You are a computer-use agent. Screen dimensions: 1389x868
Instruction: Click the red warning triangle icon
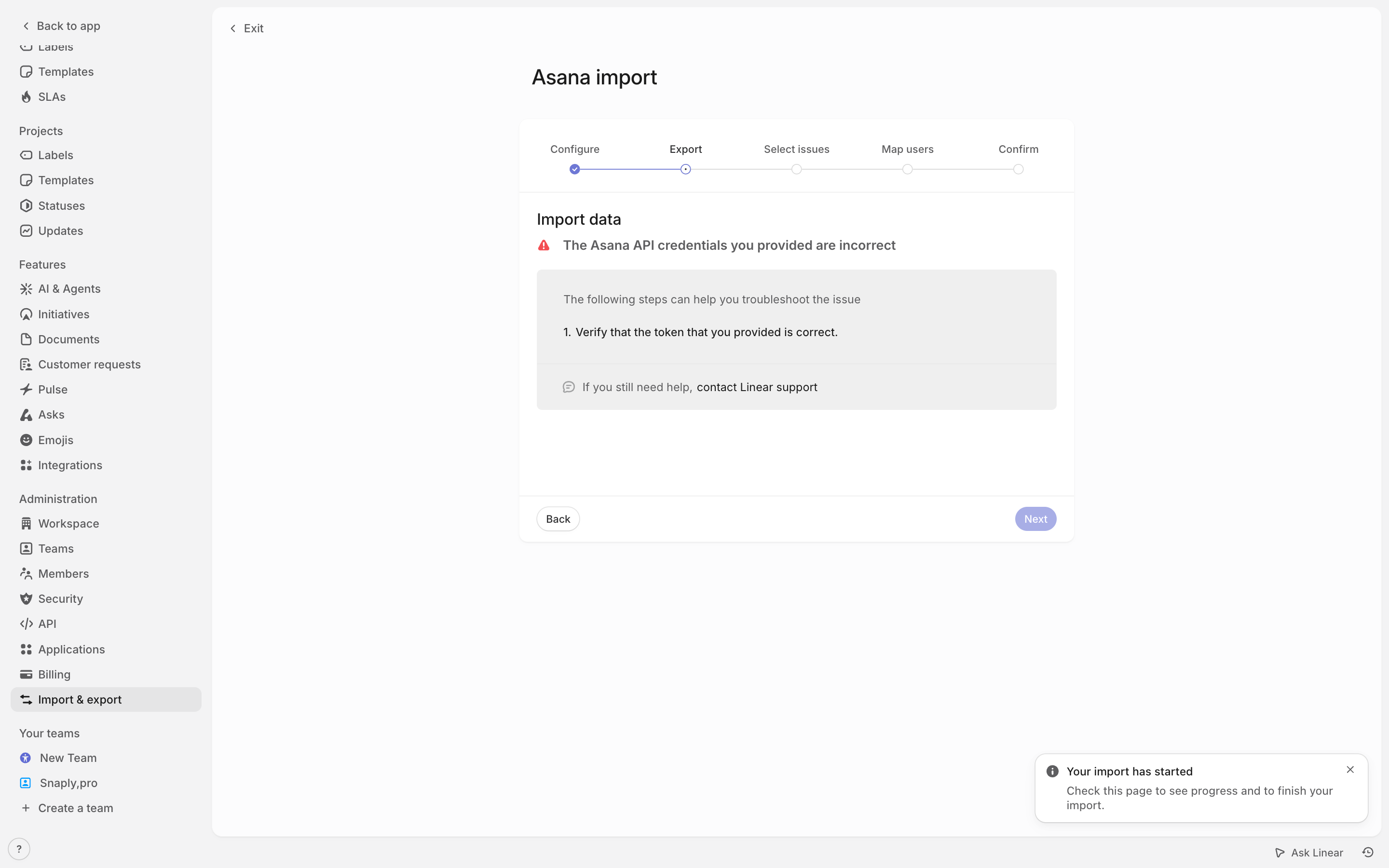[544, 246]
